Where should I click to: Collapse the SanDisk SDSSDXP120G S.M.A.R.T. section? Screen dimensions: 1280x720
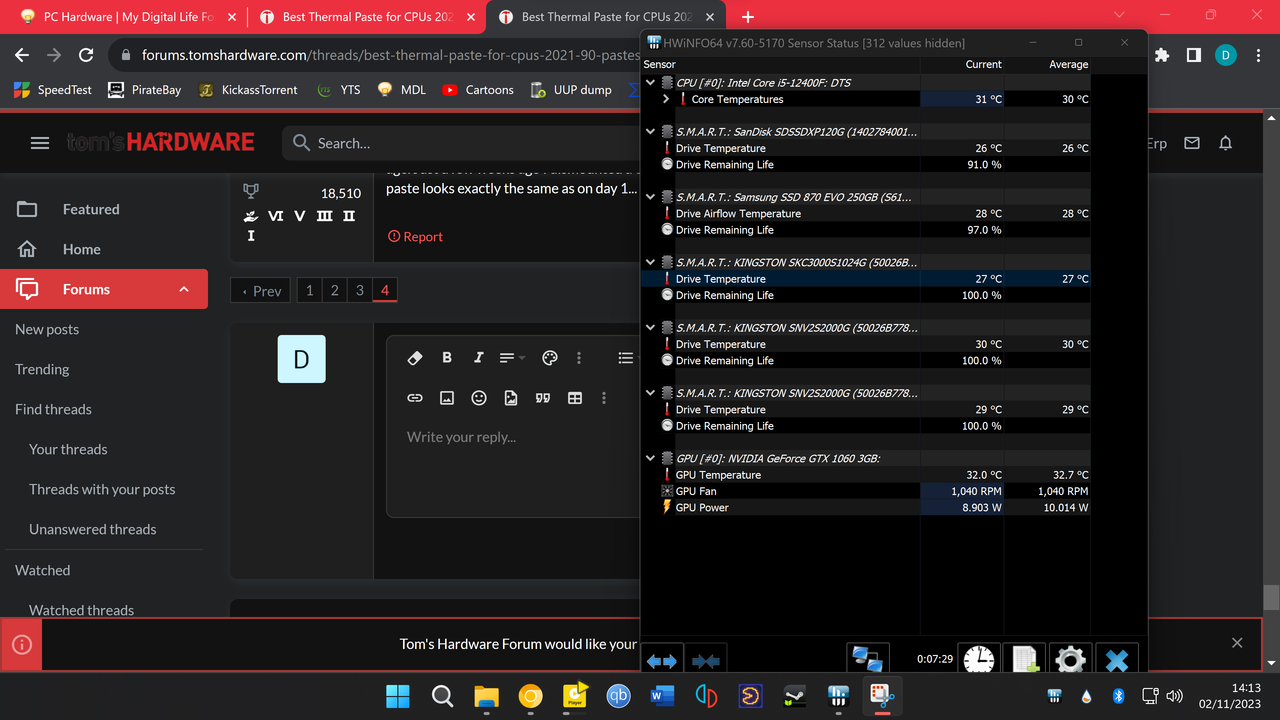(651, 132)
